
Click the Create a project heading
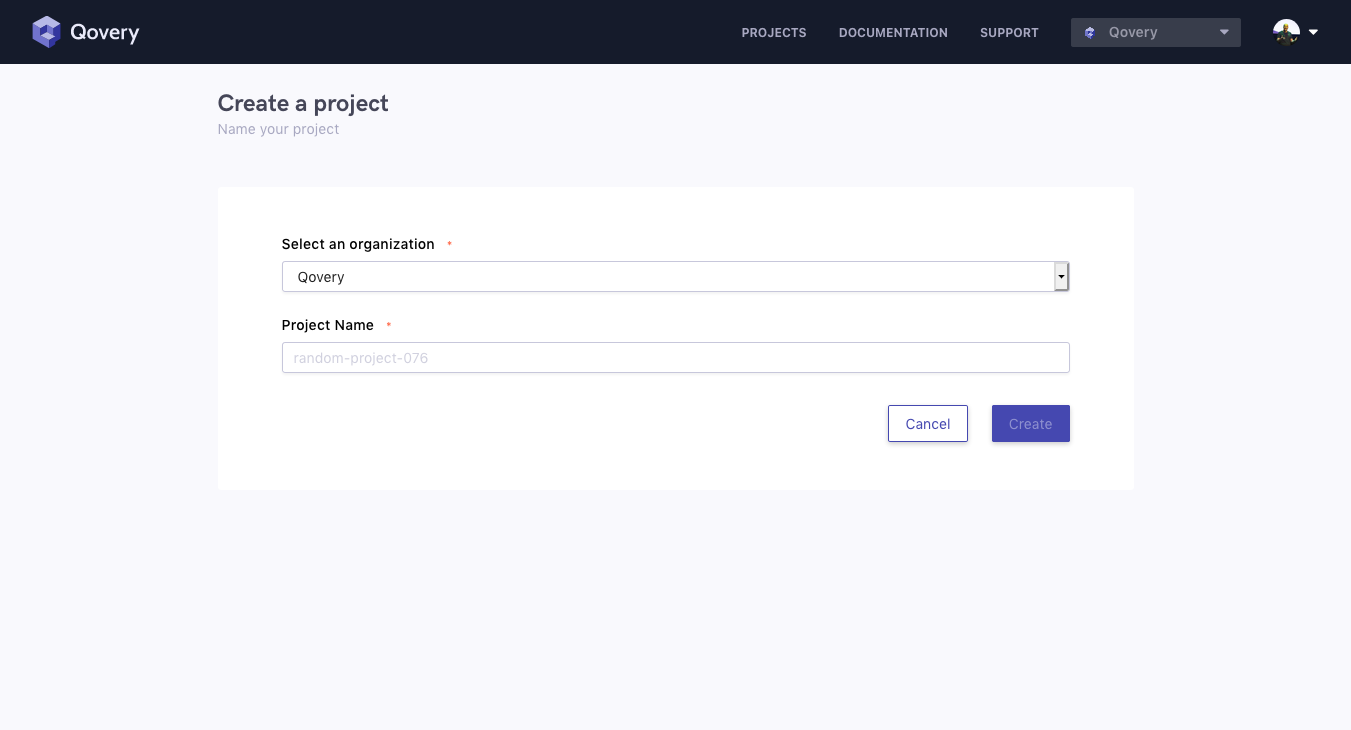point(303,103)
